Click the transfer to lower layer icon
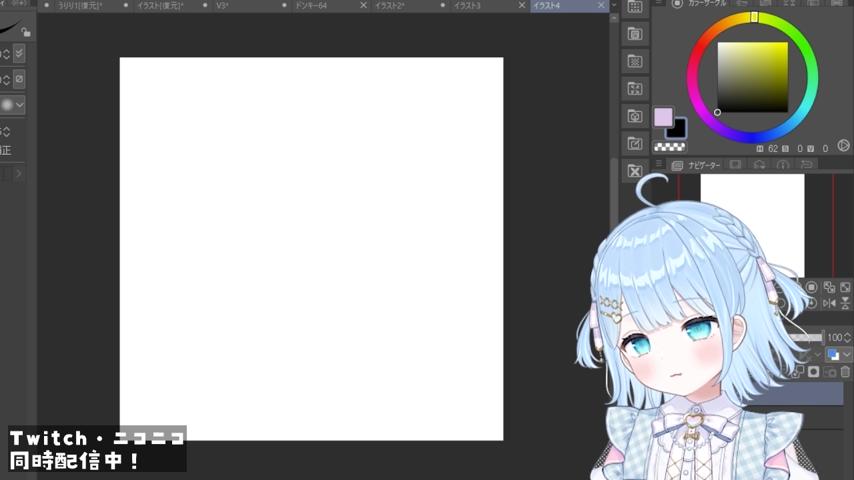This screenshot has width=854, height=480. [x=797, y=372]
